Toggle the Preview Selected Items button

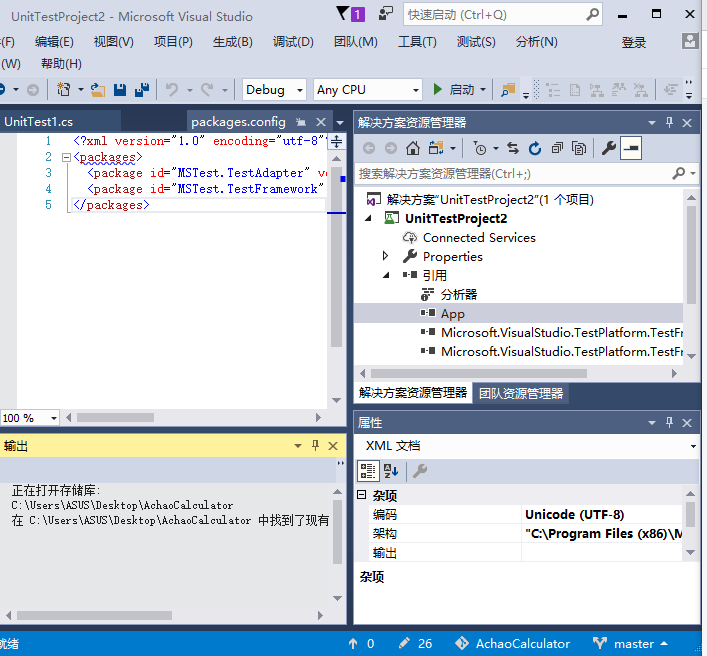click(x=631, y=148)
